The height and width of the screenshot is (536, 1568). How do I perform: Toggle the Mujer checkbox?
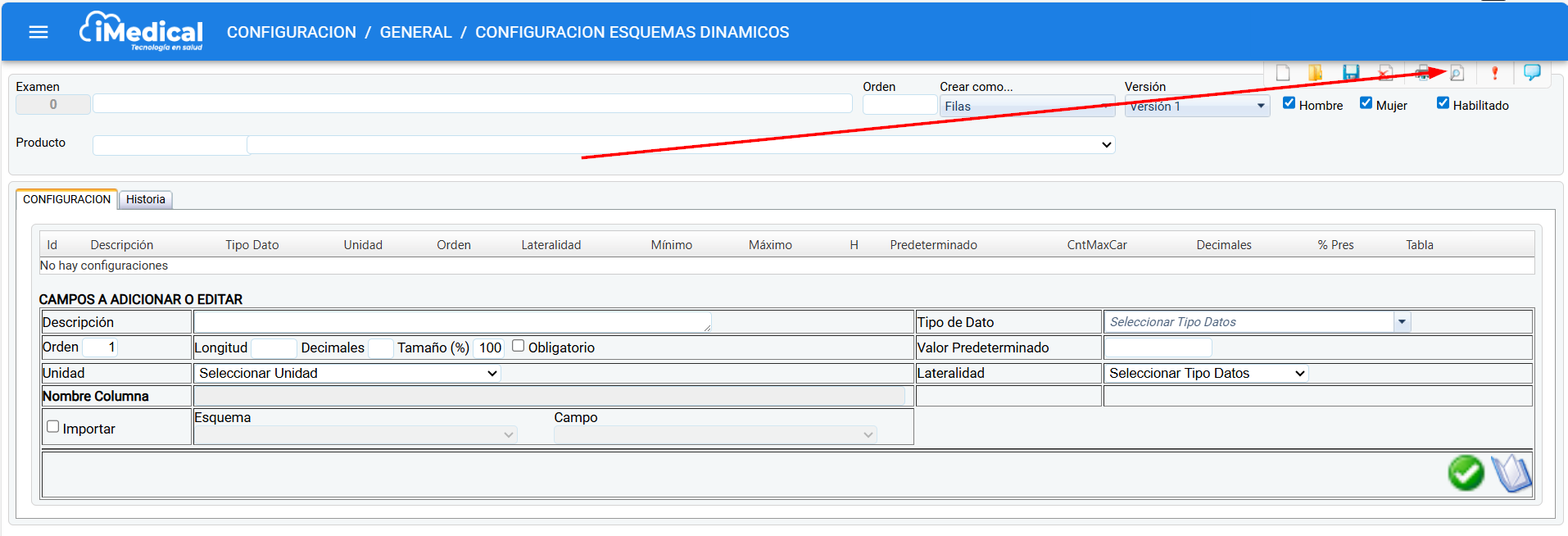click(x=1366, y=103)
